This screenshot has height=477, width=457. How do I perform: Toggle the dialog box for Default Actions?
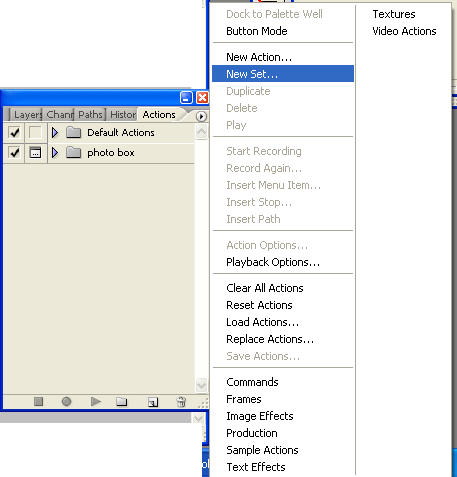tap(35, 132)
